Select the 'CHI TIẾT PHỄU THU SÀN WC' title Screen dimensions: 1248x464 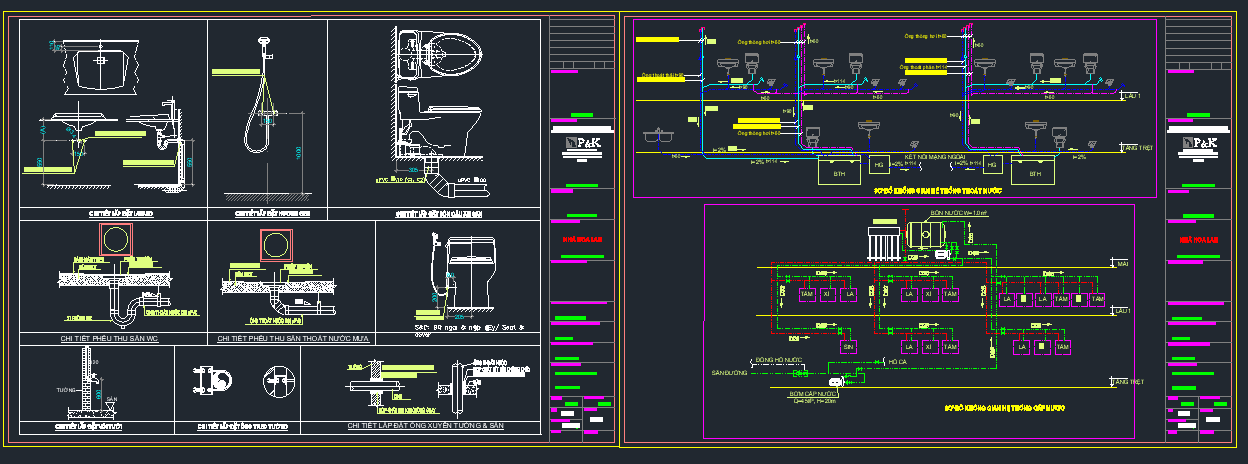pyautogui.click(x=112, y=340)
